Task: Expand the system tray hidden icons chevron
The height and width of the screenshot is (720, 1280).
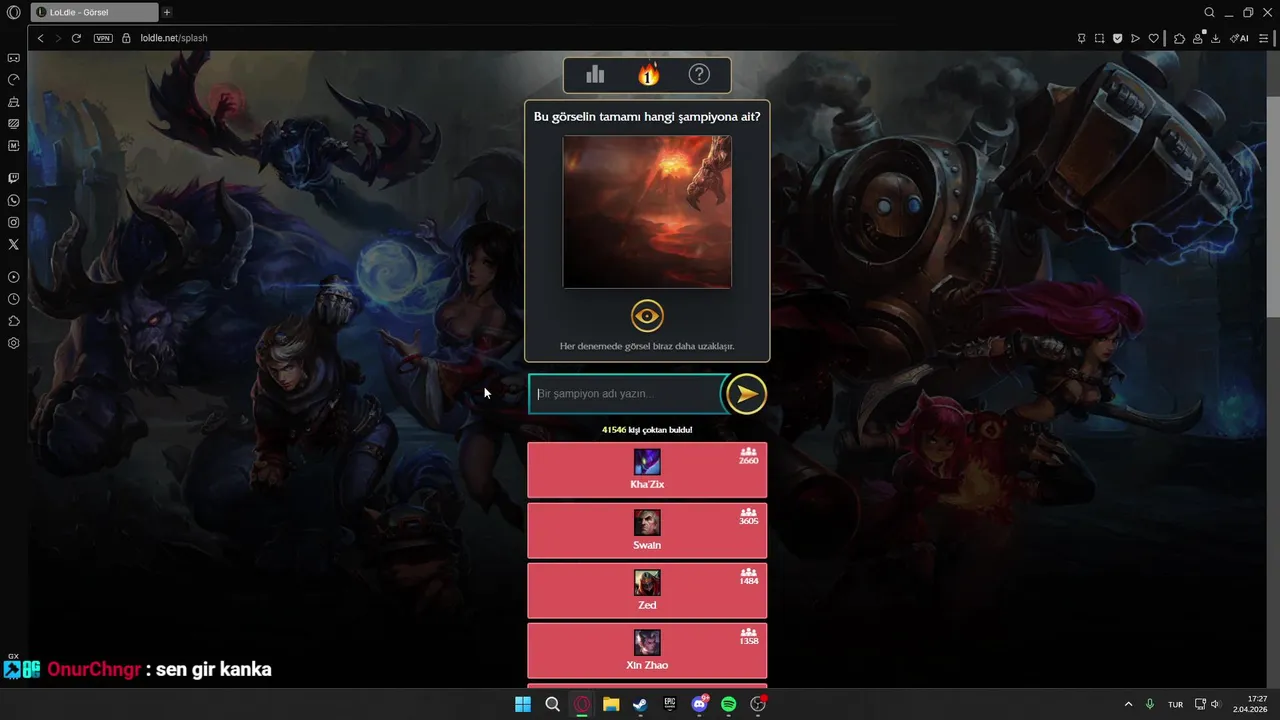Action: 1129,704
